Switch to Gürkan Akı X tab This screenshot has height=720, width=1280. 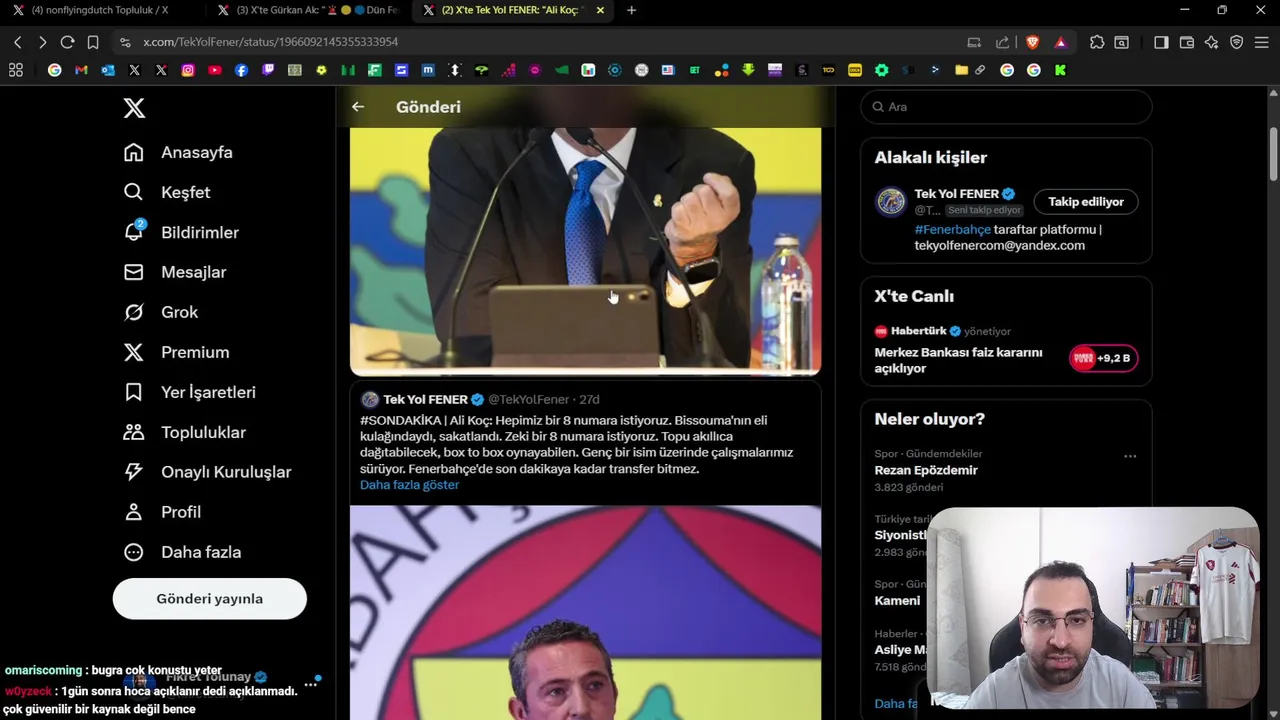pyautogui.click(x=308, y=10)
